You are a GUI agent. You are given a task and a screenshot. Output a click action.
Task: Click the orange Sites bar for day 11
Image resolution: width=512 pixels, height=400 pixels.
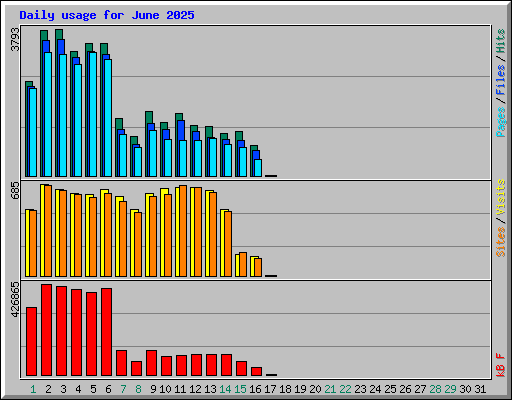point(183,231)
